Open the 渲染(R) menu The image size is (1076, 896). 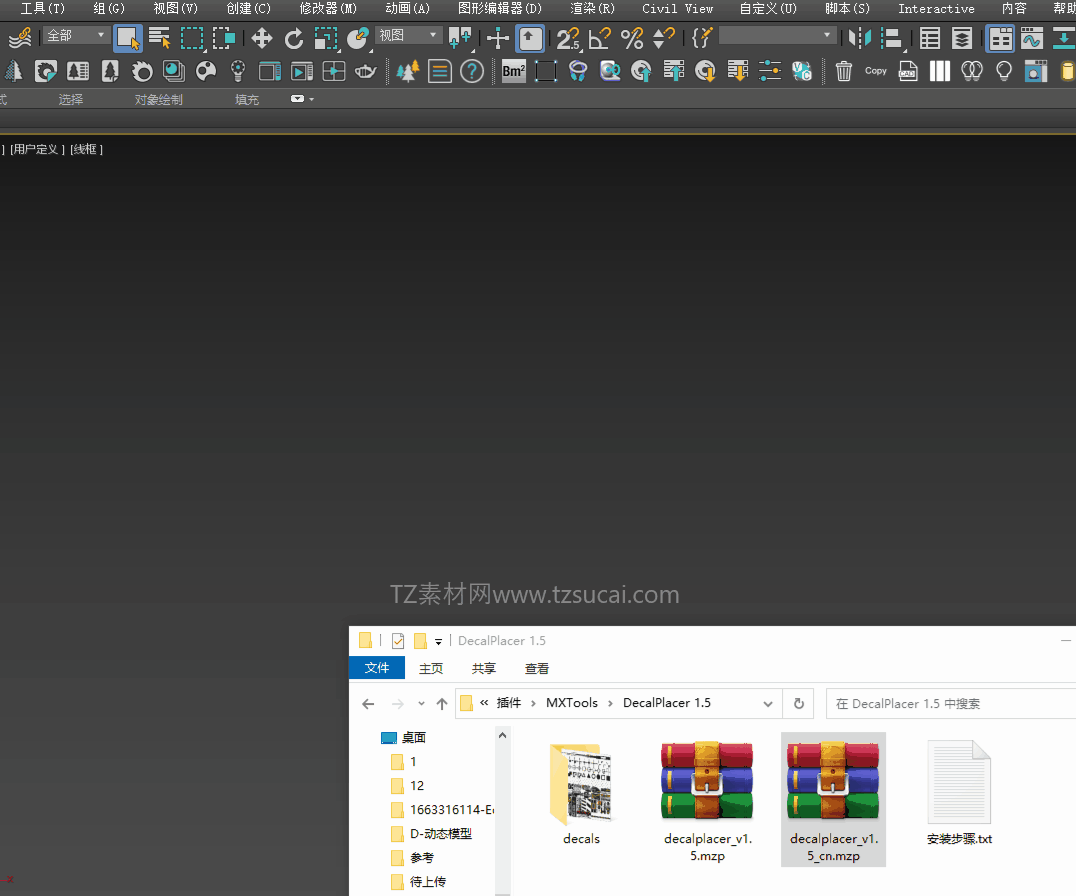[592, 9]
